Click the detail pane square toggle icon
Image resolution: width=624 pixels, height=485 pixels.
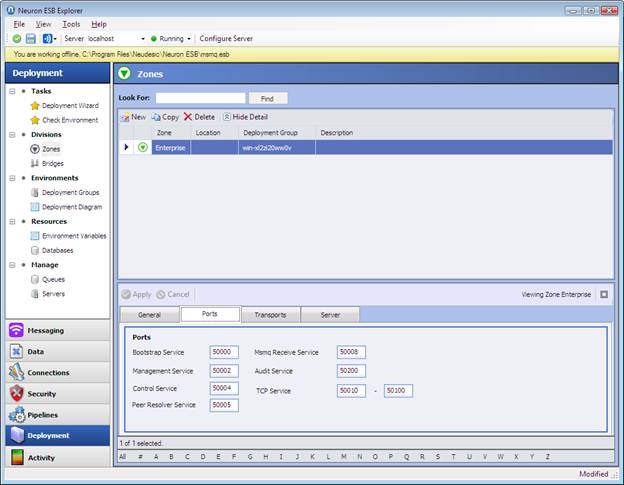(604, 294)
